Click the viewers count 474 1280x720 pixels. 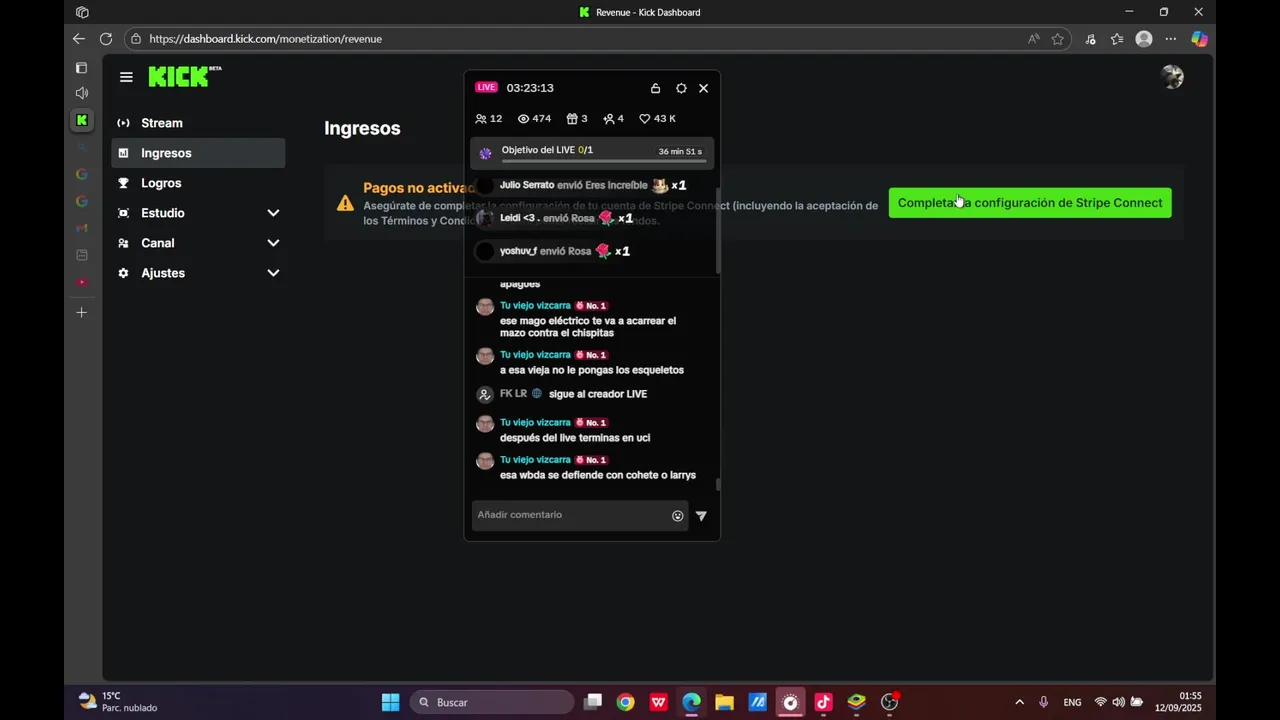coord(534,118)
